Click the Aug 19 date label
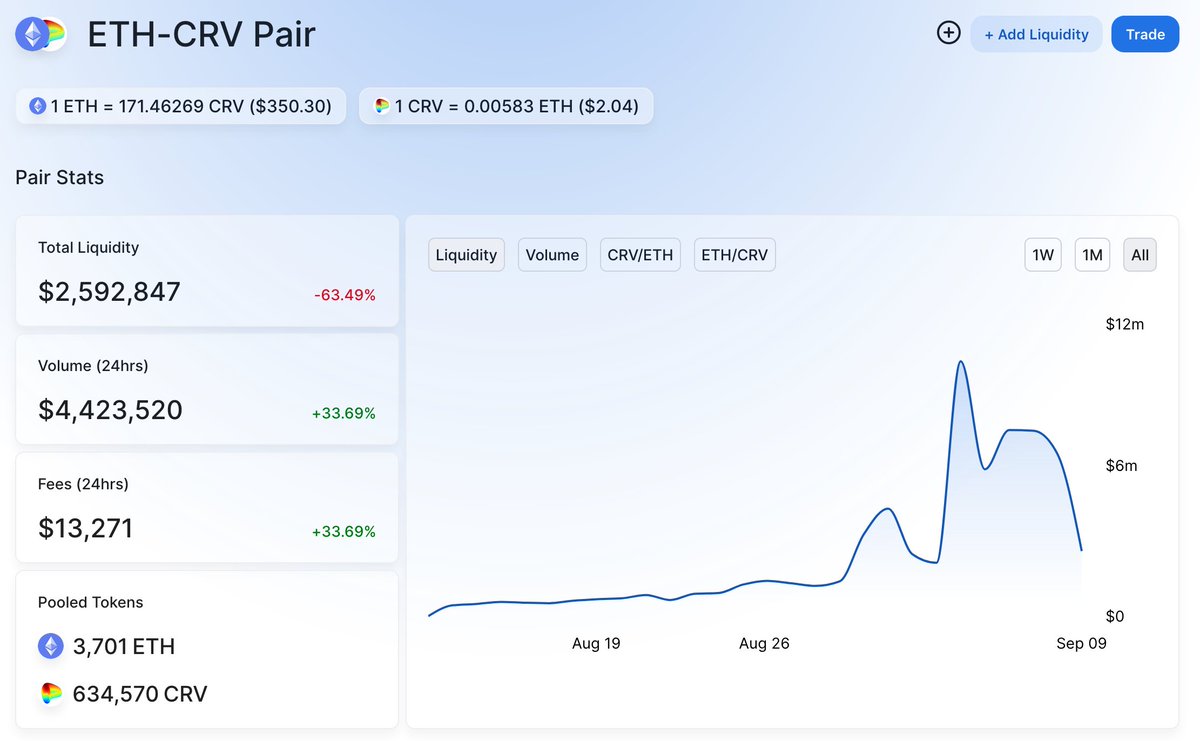The image size is (1200, 741). [x=596, y=643]
